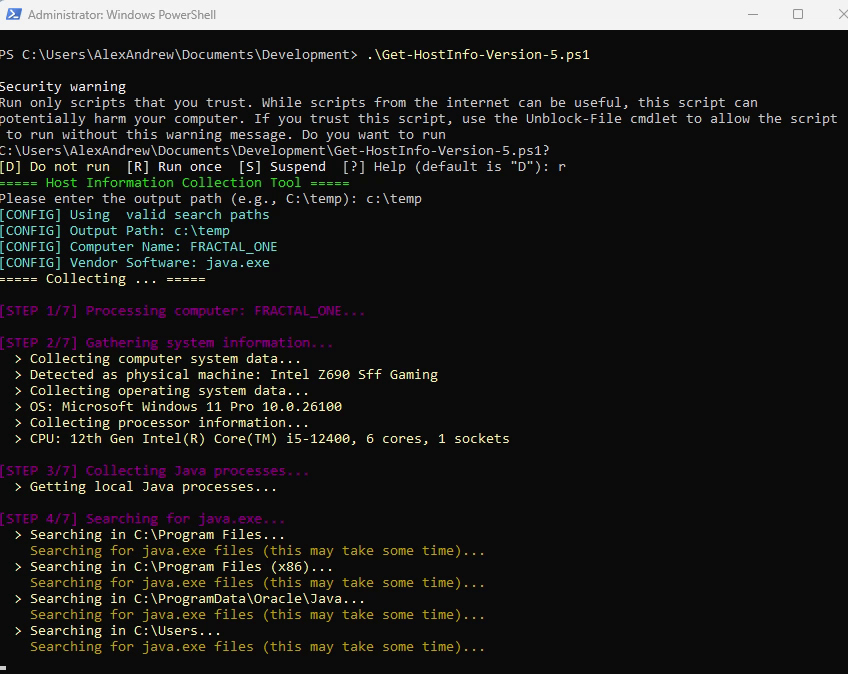Click the 'Detected as physical machine' line
This screenshot has height=674, width=848.
[226, 375]
